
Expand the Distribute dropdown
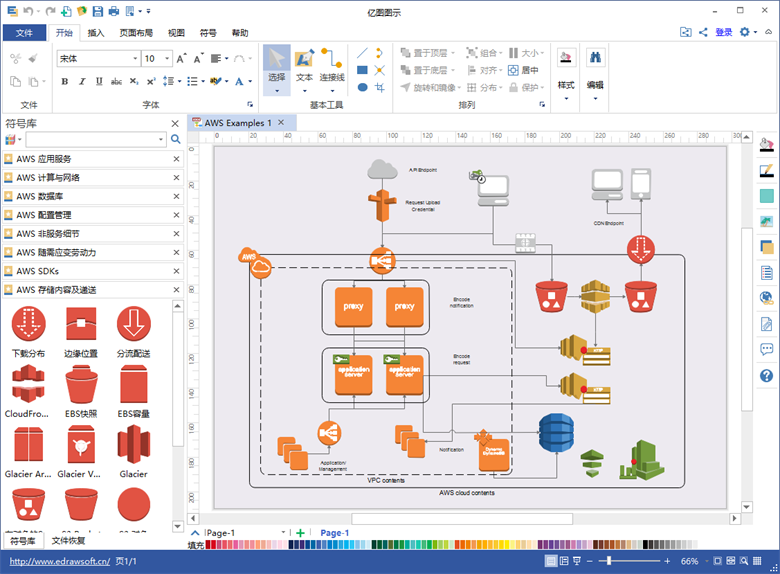500,88
